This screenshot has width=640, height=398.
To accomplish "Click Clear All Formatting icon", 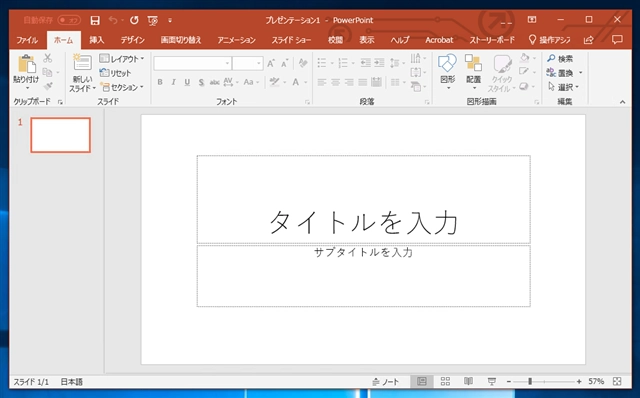I will point(302,63).
